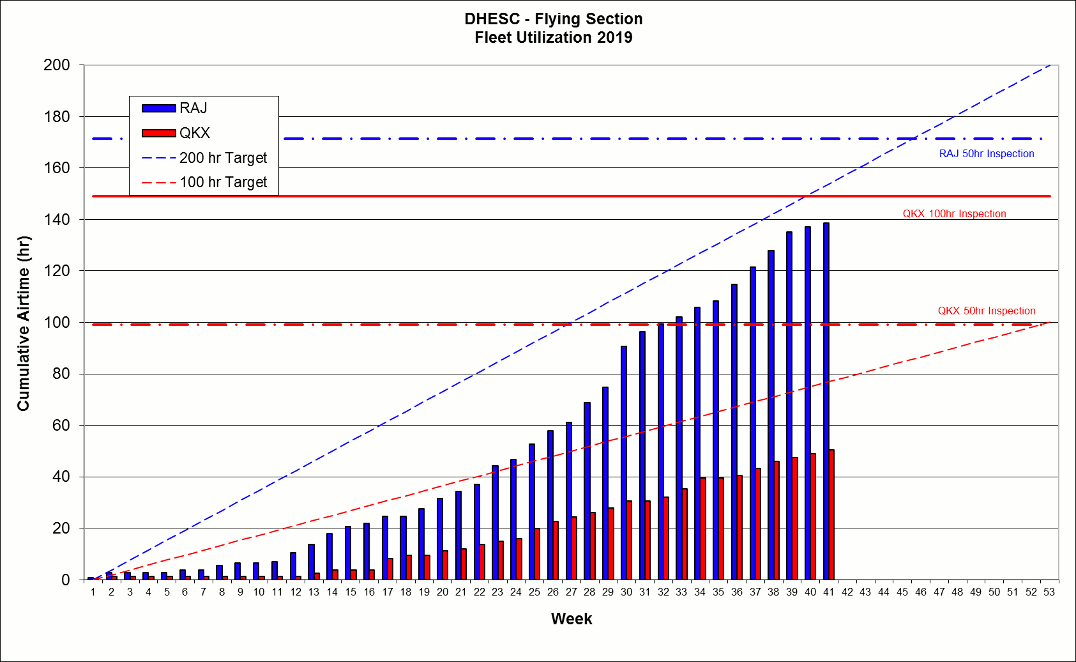
Task: Click the chart title DHESC - Flying Section
Action: (x=552, y=18)
